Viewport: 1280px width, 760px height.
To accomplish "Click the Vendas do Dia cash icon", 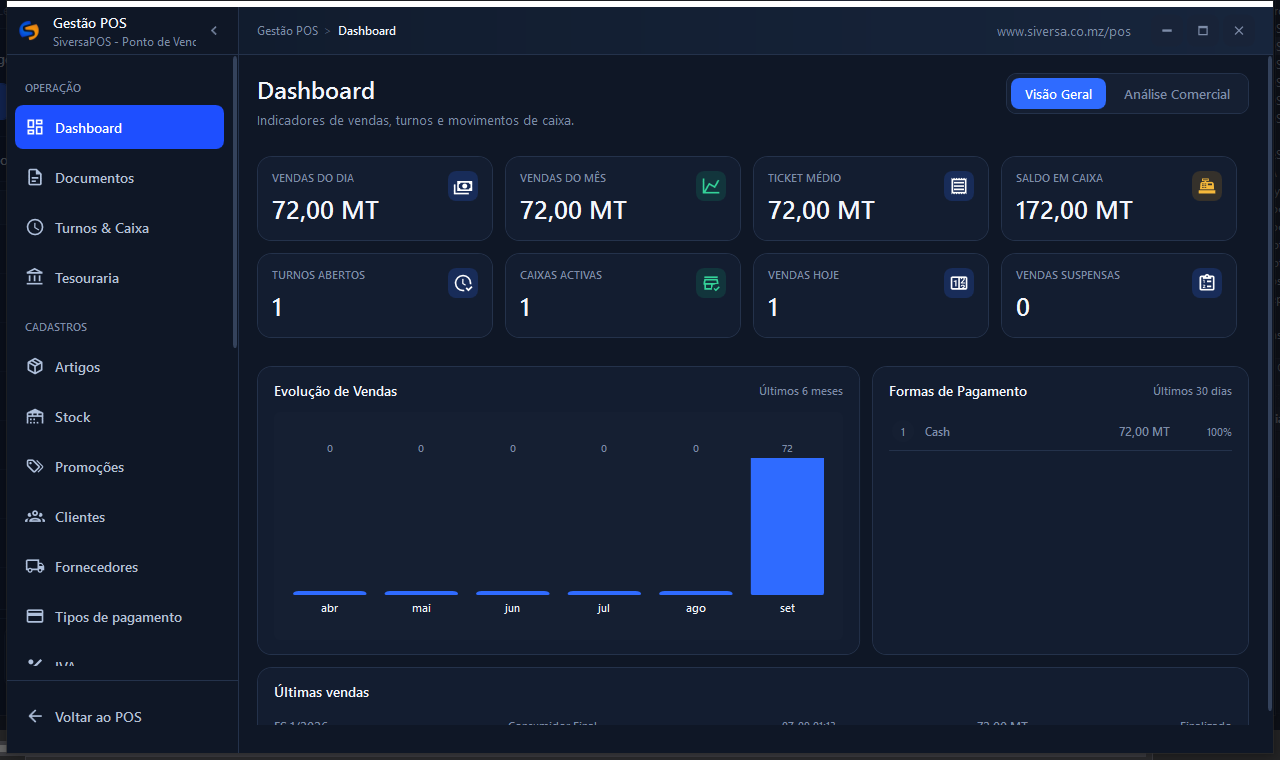I will (463, 186).
